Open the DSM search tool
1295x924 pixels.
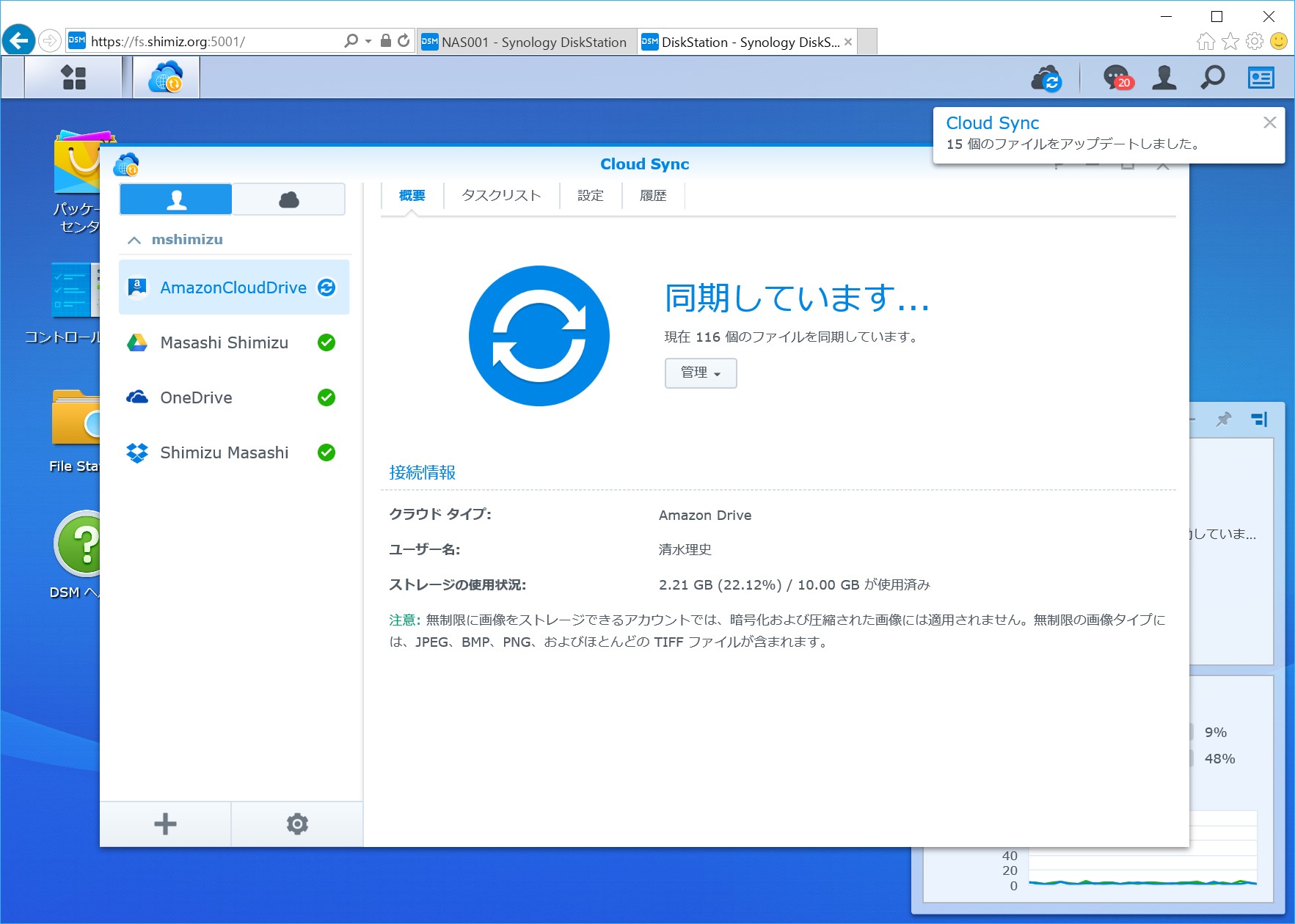coord(1212,76)
